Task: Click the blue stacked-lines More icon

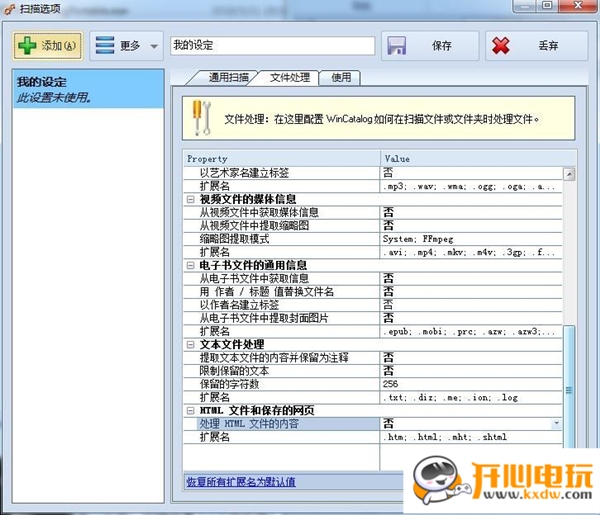Action: (x=105, y=45)
